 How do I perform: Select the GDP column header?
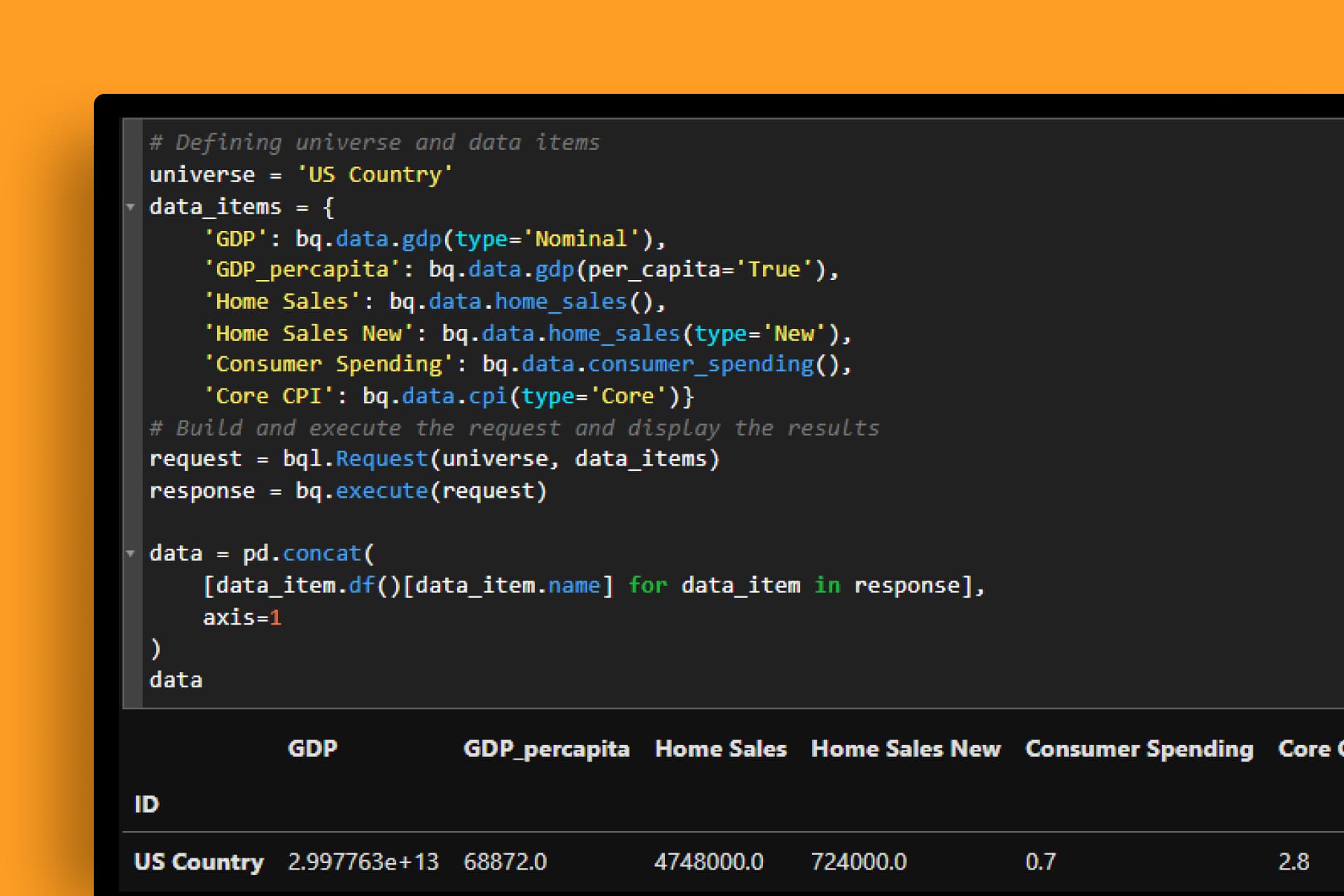coord(312,748)
